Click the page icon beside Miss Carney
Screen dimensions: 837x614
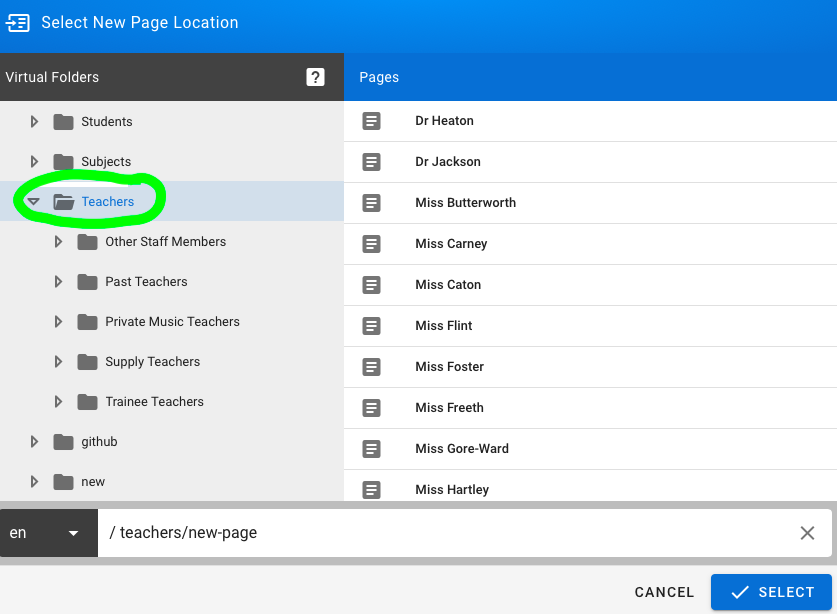[372, 244]
